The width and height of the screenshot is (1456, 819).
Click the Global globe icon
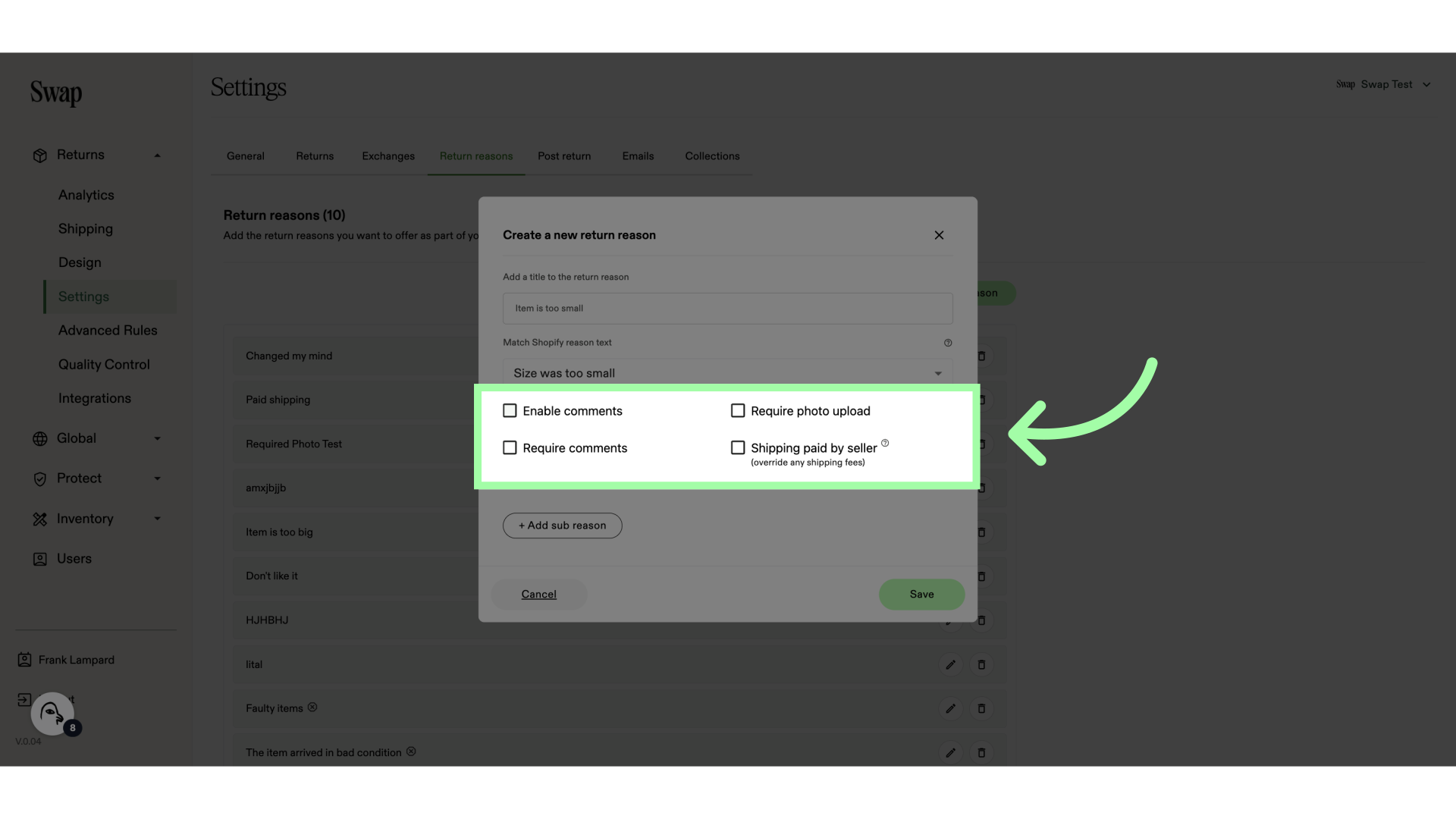[x=40, y=438]
